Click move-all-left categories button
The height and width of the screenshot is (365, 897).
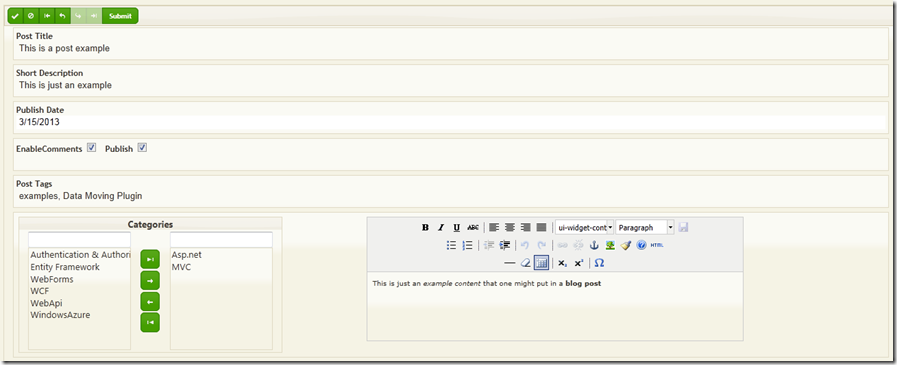(150, 323)
